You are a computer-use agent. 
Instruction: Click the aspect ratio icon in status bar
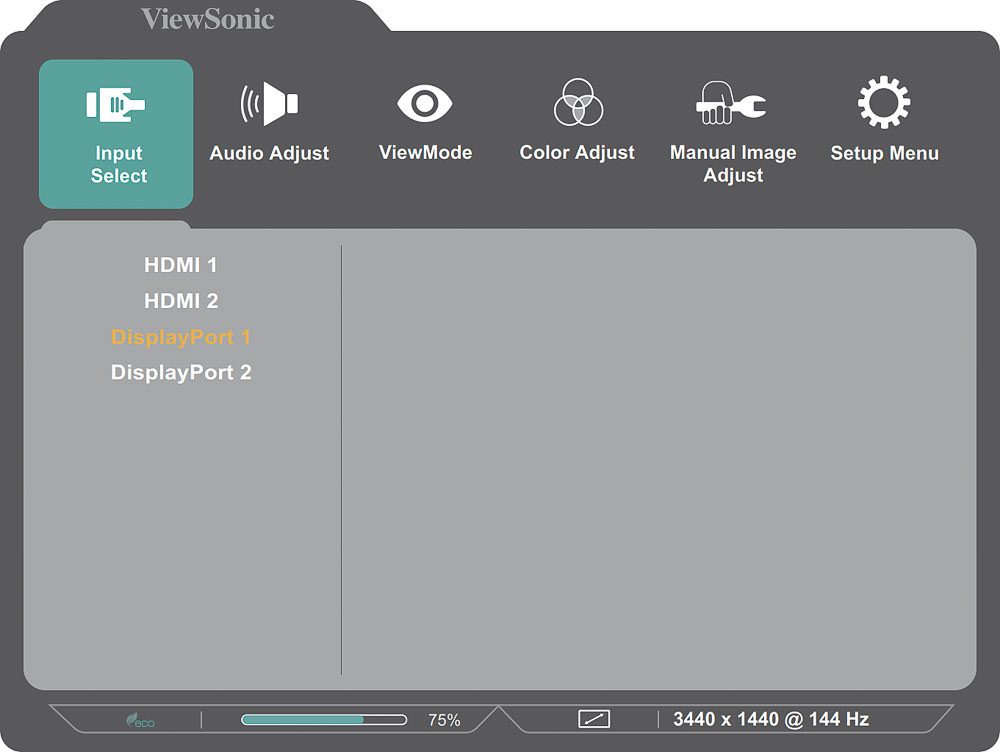[594, 719]
